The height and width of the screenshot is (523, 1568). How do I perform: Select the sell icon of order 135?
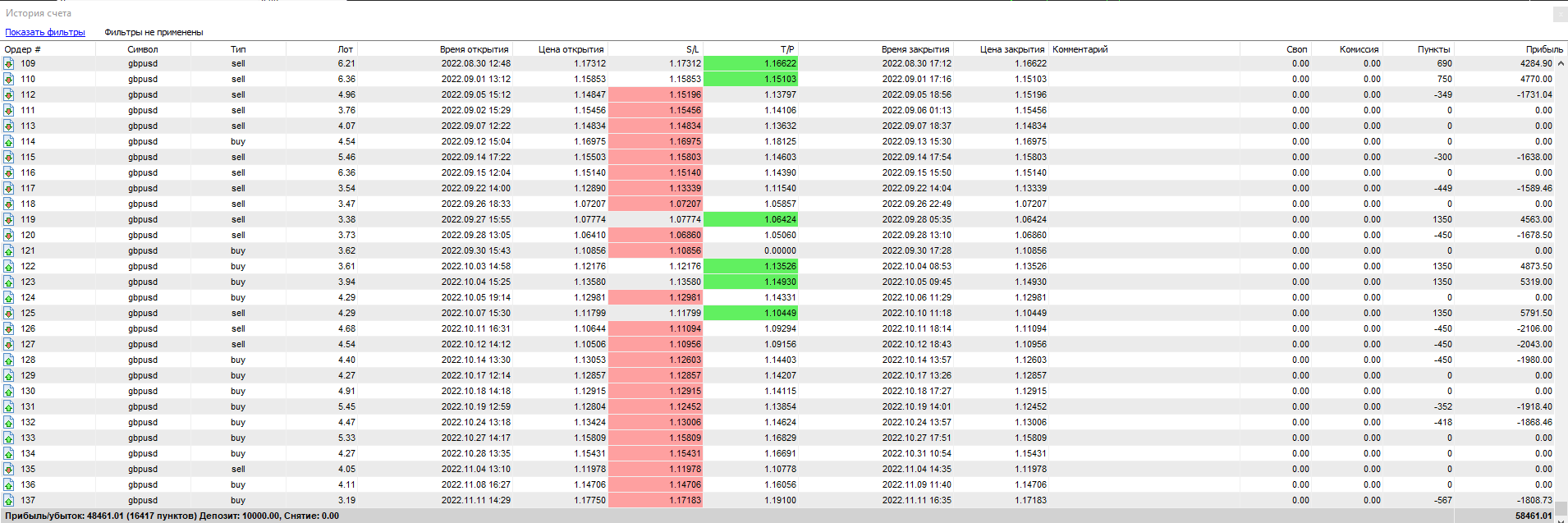pos(8,469)
